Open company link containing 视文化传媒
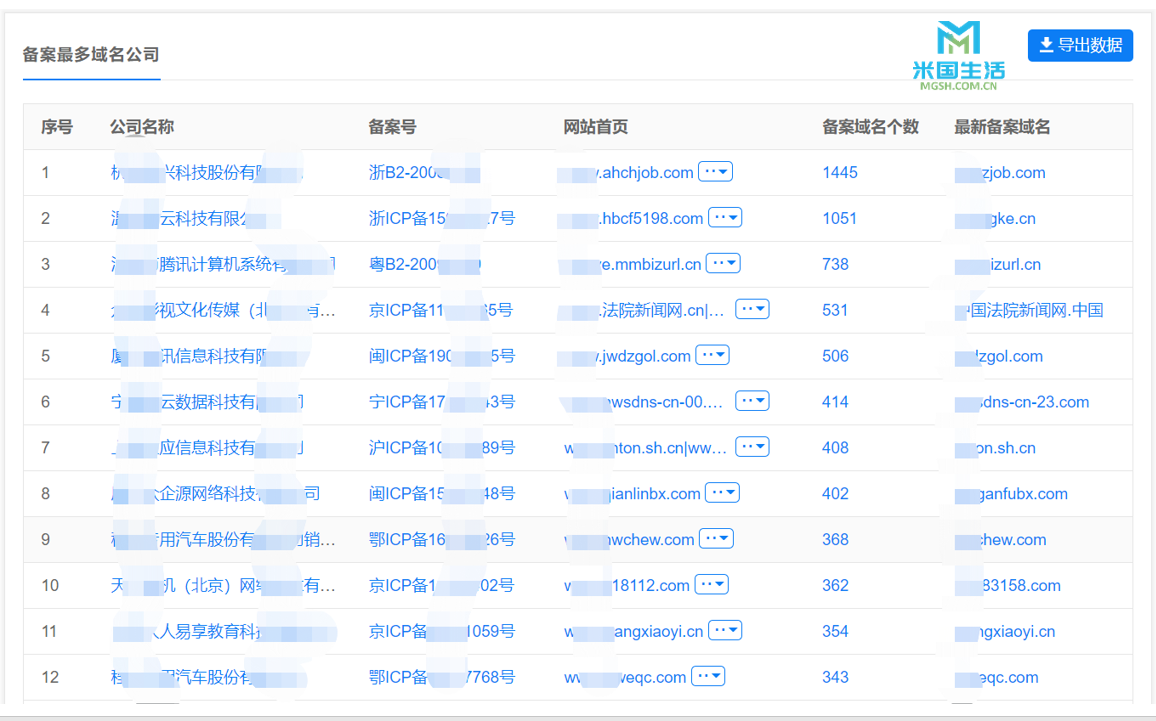The height and width of the screenshot is (721, 1156). click(223, 310)
